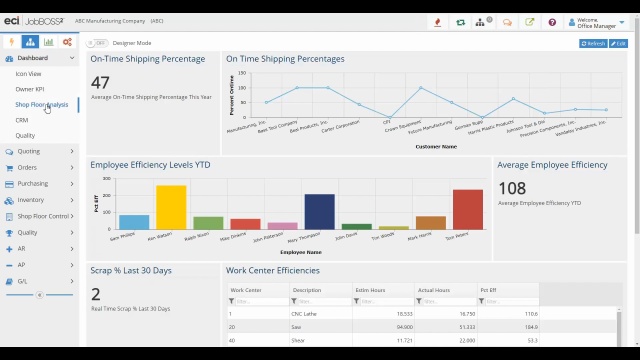
Task: Click the navy Mary Thompson efficiency bar
Action: 320,211
